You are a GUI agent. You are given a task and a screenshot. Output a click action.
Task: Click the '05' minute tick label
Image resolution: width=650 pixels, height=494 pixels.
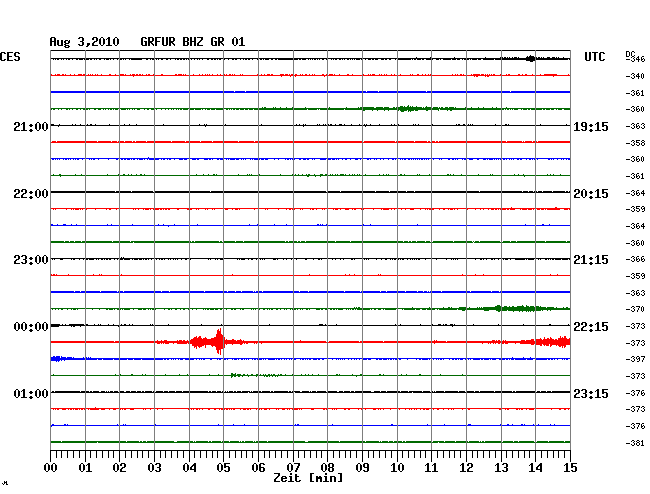pos(223,468)
